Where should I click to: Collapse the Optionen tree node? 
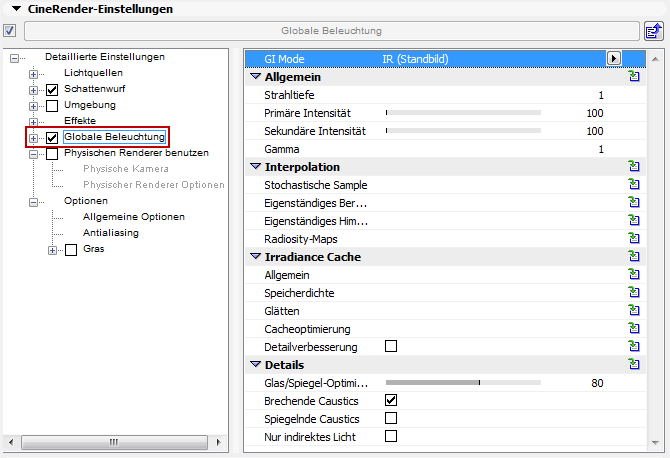[x=33, y=202]
